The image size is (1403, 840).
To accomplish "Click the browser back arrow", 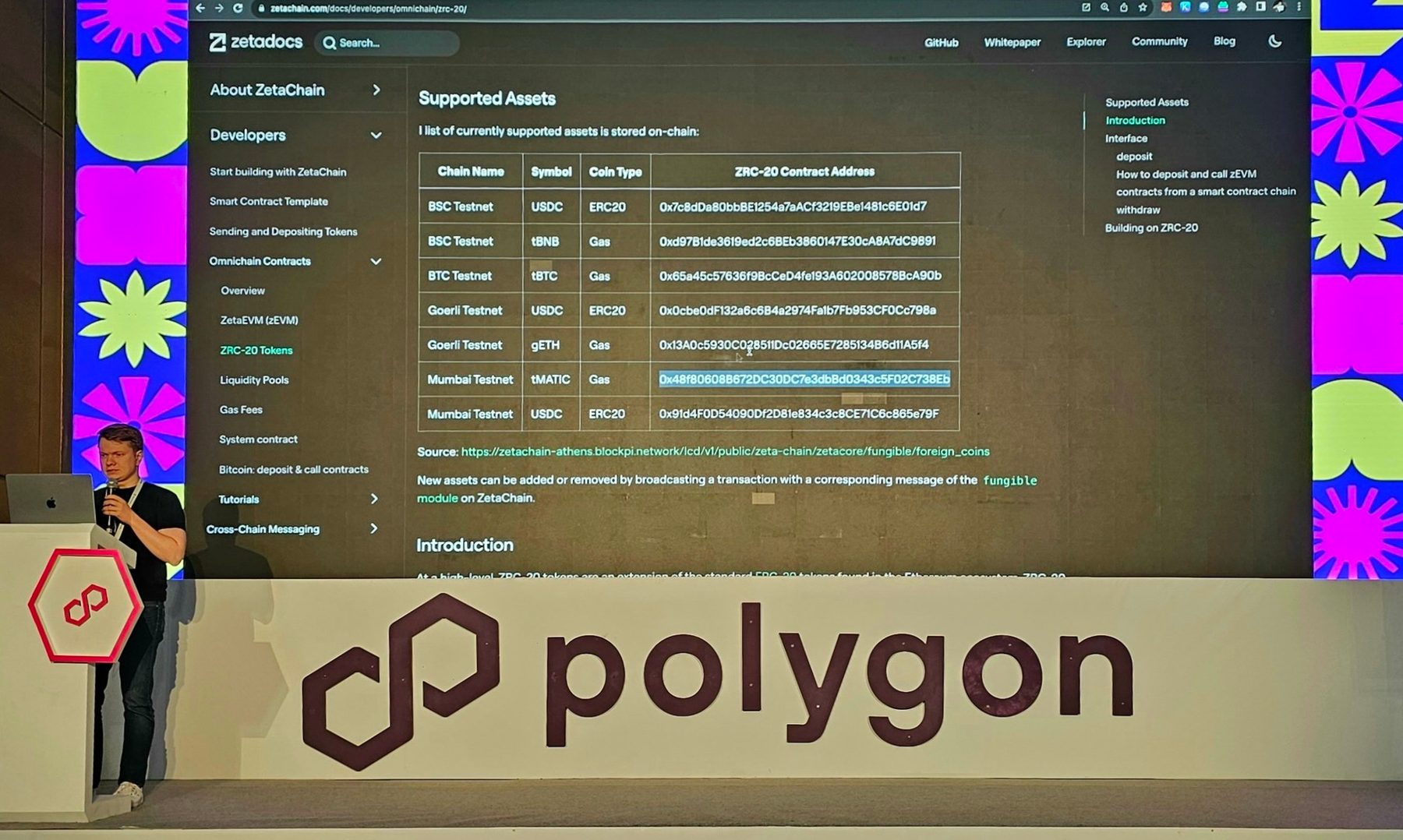I will pos(200,9).
